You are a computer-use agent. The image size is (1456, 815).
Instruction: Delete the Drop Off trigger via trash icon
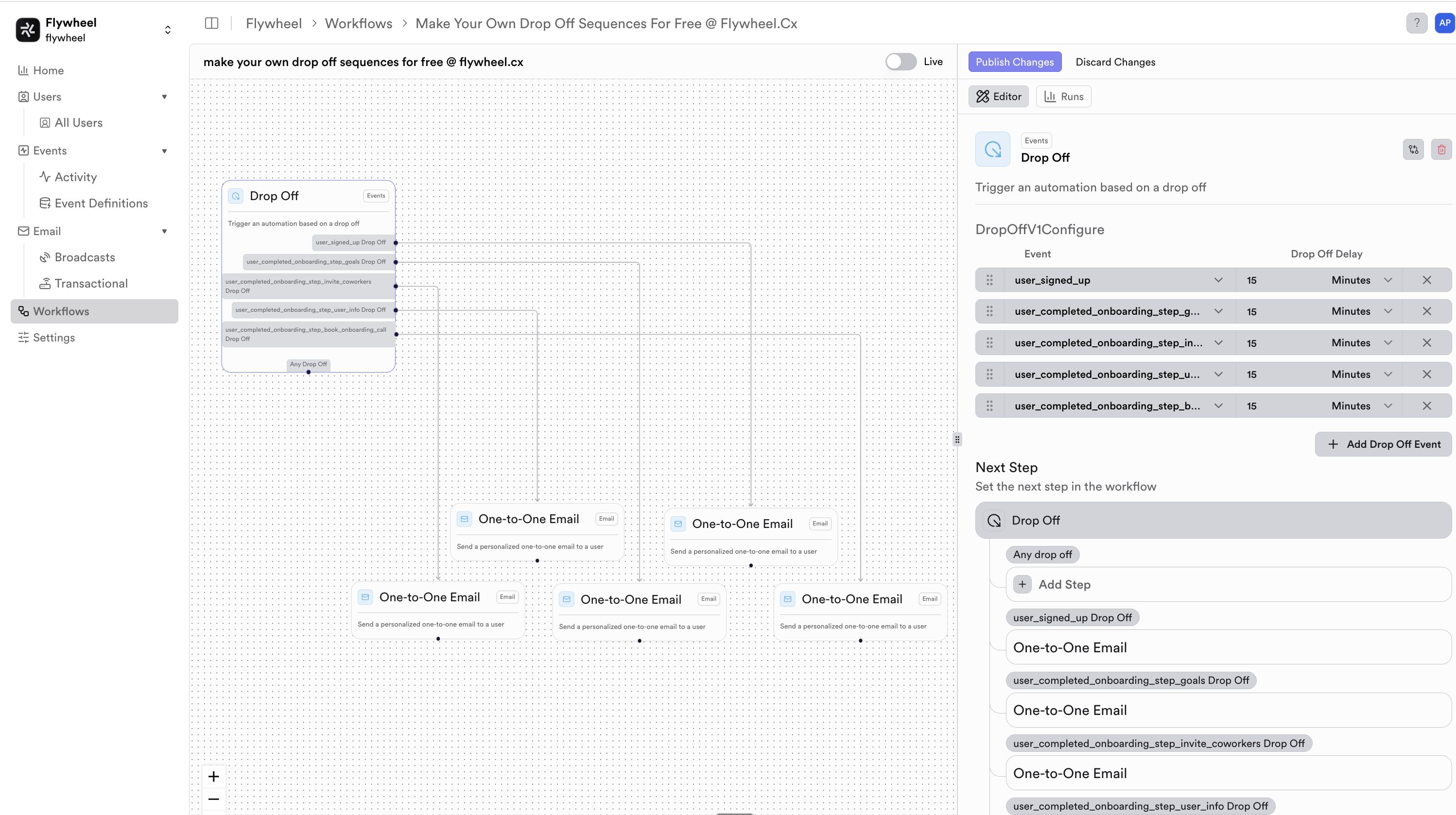pyautogui.click(x=1441, y=149)
